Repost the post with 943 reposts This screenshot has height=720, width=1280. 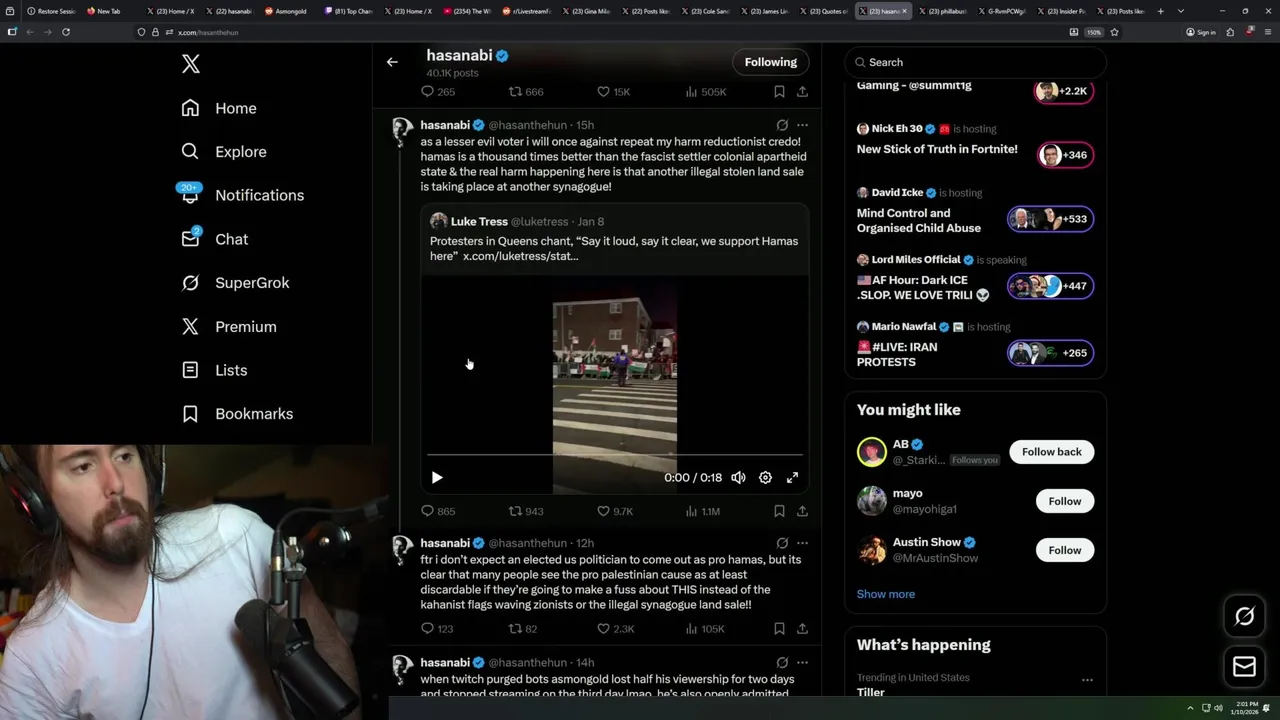coord(526,511)
